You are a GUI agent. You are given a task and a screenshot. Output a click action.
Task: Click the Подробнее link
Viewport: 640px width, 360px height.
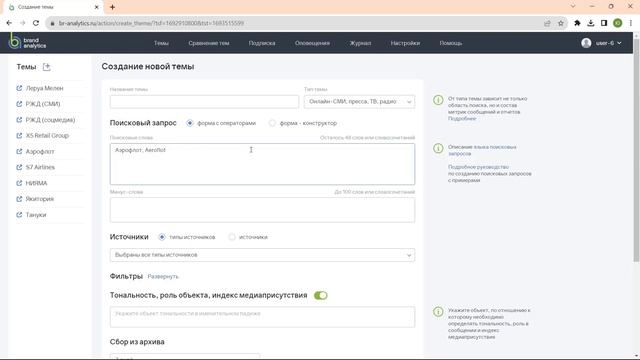pyautogui.click(x=462, y=118)
